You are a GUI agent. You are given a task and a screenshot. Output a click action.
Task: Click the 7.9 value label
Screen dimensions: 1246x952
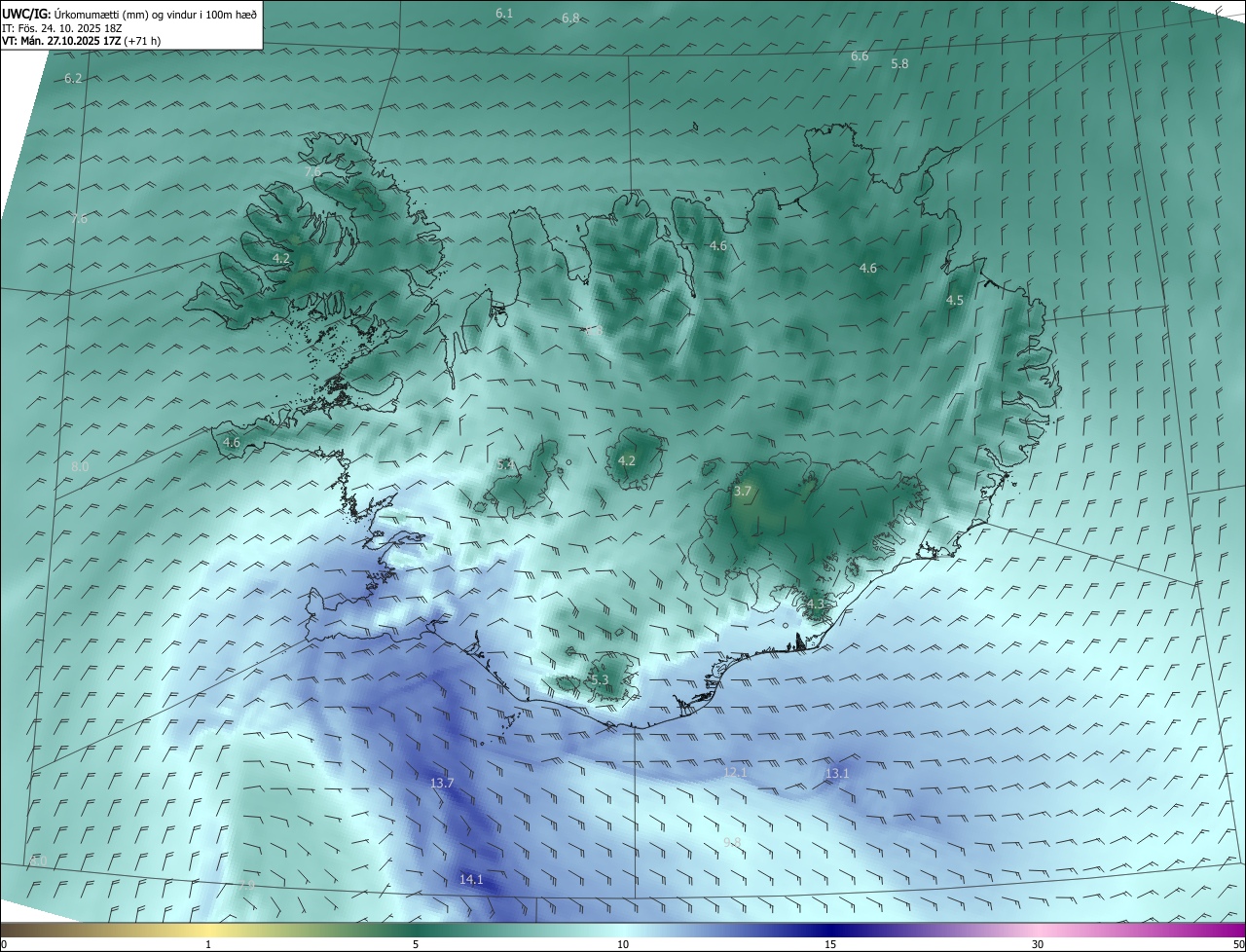click(246, 886)
